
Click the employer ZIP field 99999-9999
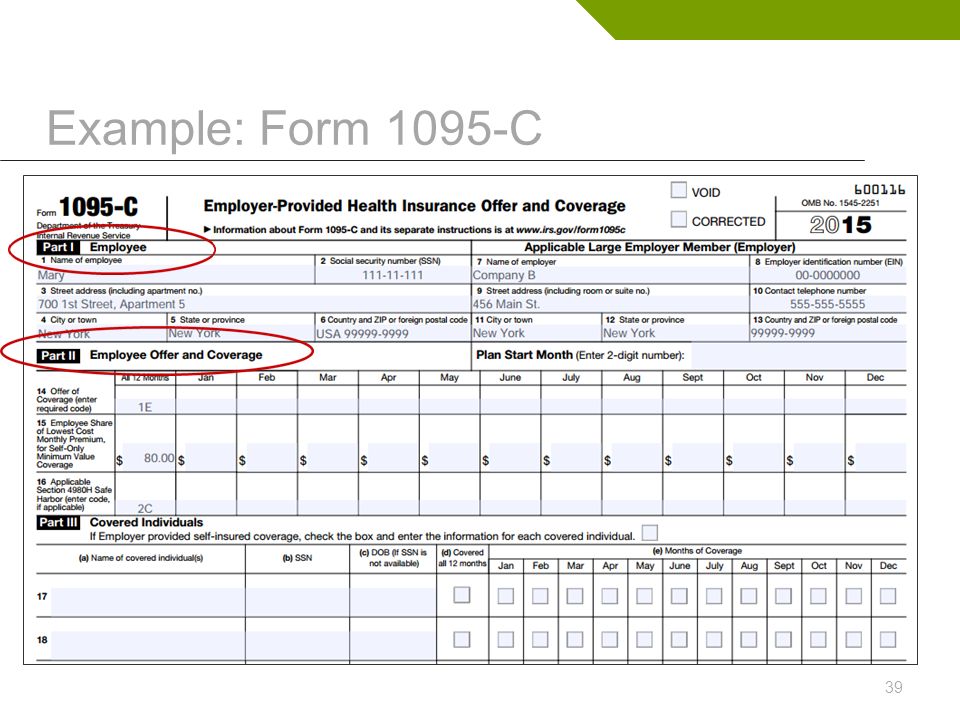pyautogui.click(x=828, y=333)
